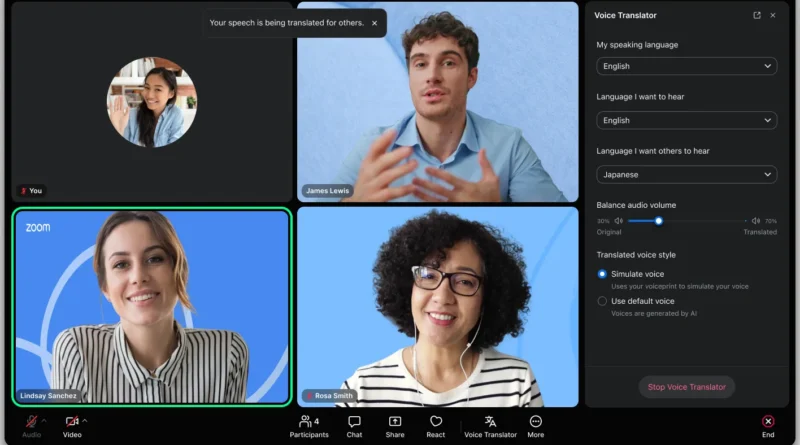Click the balance audio volume slider handle
The height and width of the screenshot is (445, 800).
tap(659, 221)
